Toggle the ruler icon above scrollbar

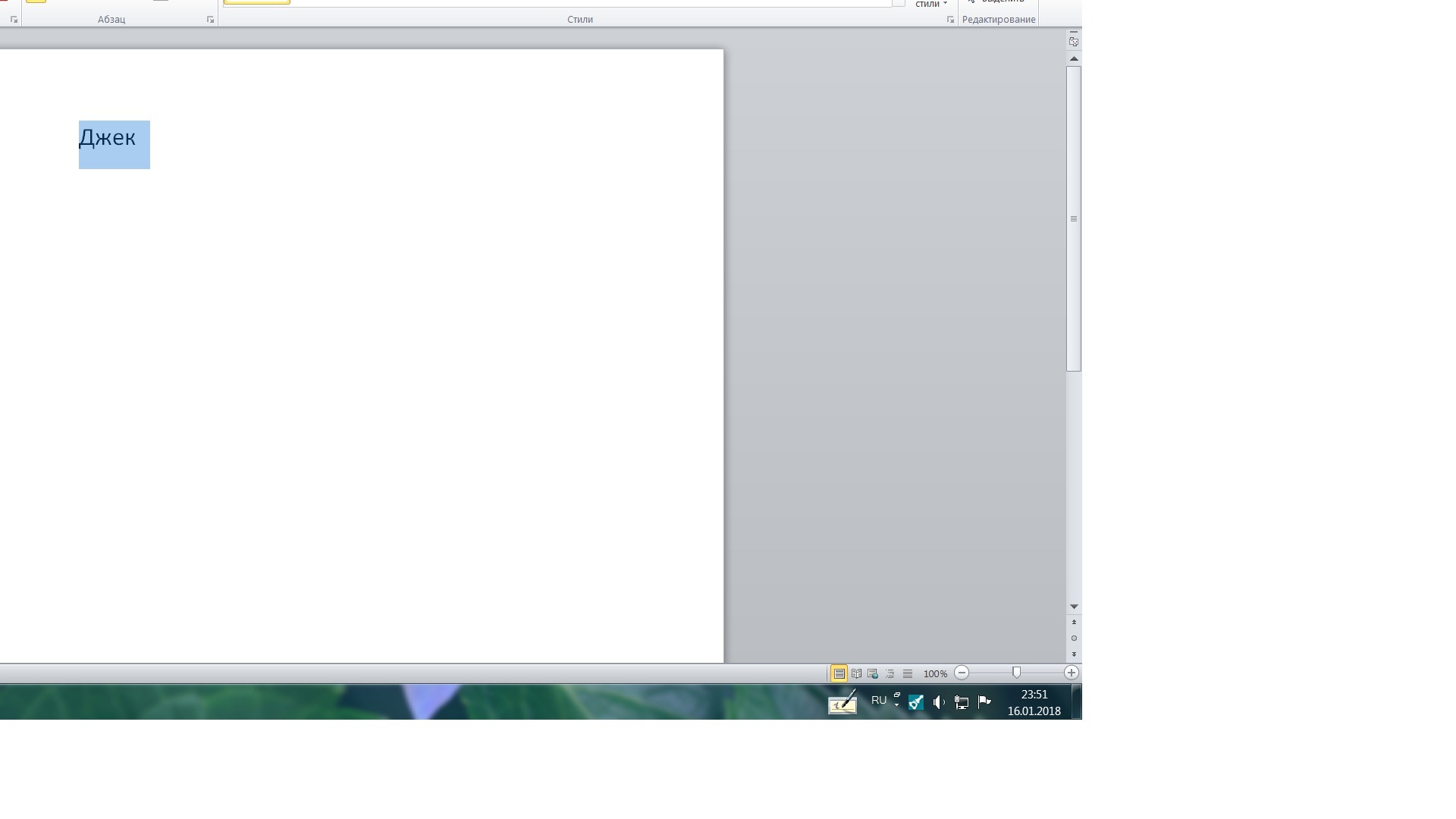coord(1074,42)
